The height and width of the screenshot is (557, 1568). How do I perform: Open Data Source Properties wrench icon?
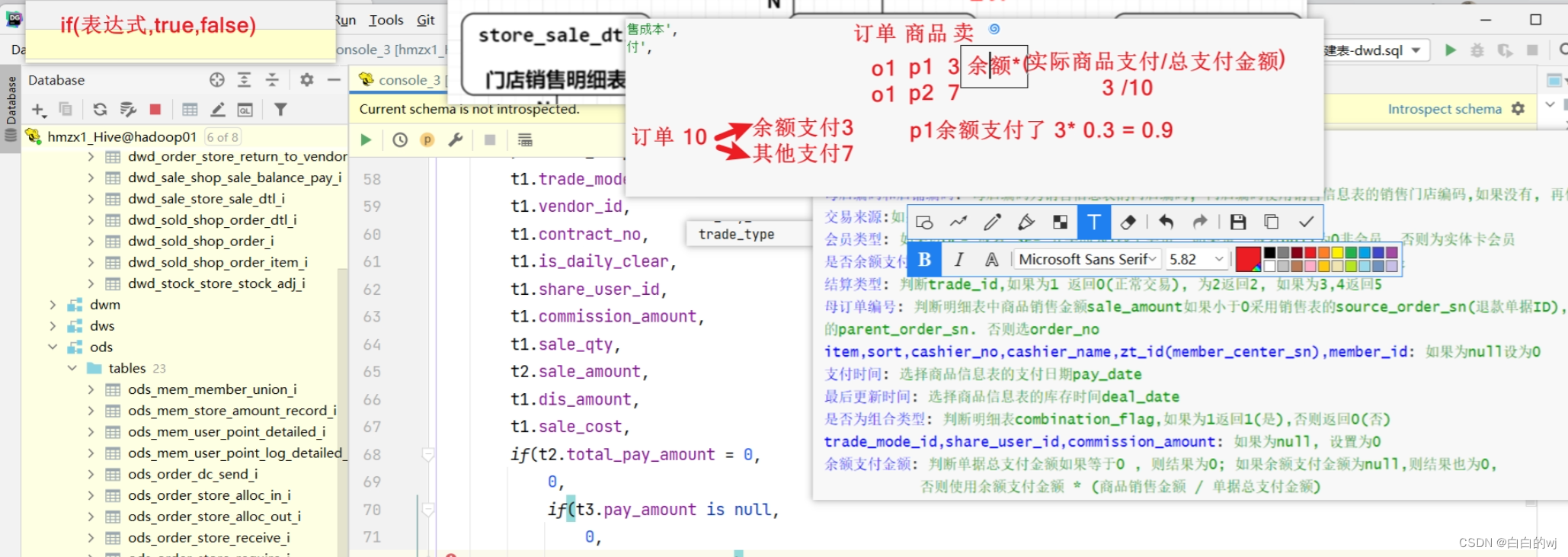[x=128, y=110]
